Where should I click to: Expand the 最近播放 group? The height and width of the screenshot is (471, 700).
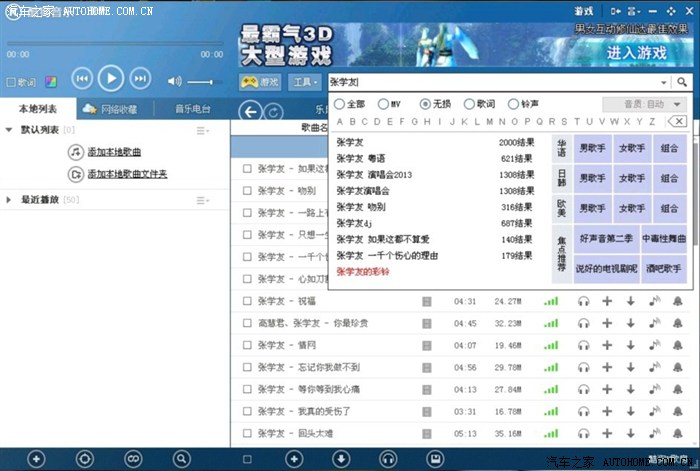point(8,200)
